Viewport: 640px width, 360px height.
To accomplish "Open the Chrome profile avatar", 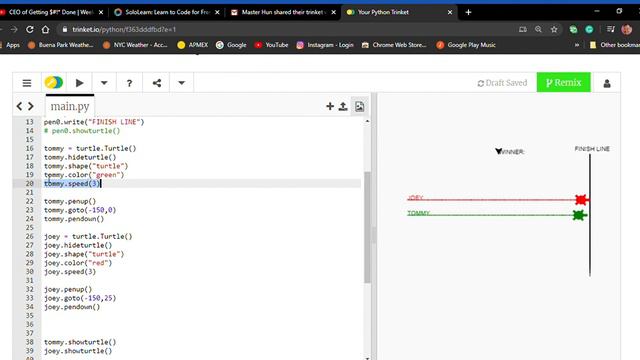I will (627, 29).
